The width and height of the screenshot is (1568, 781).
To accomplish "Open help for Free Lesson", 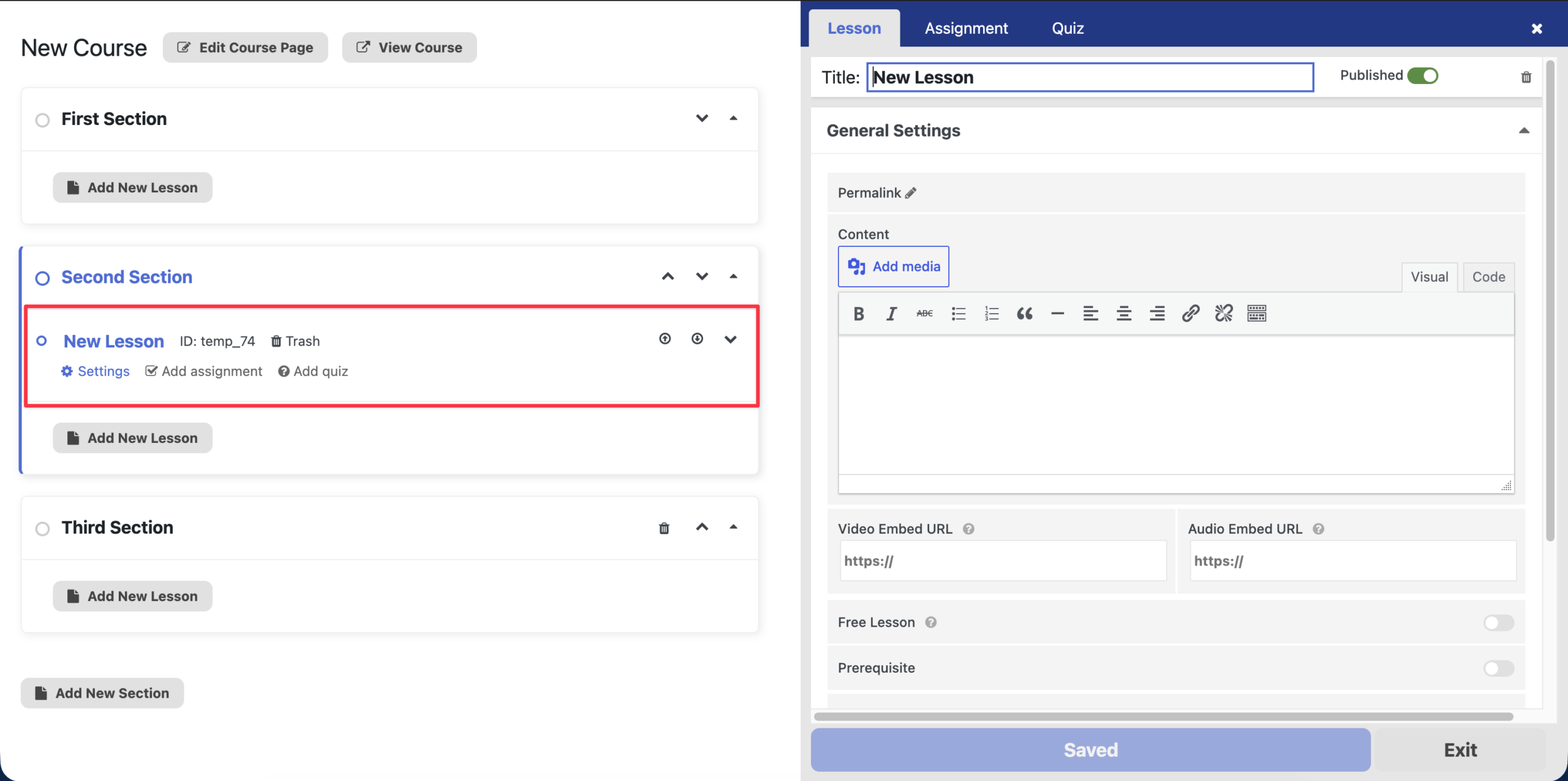I will pyautogui.click(x=931, y=622).
